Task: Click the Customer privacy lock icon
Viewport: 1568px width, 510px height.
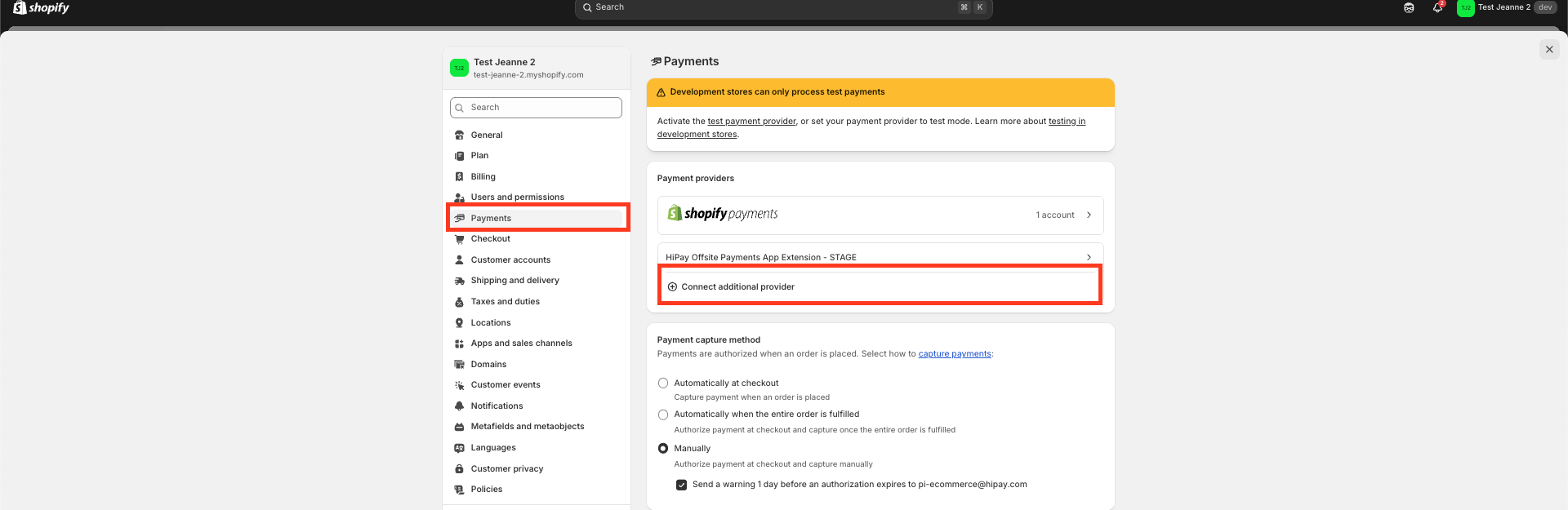Action: (459, 469)
